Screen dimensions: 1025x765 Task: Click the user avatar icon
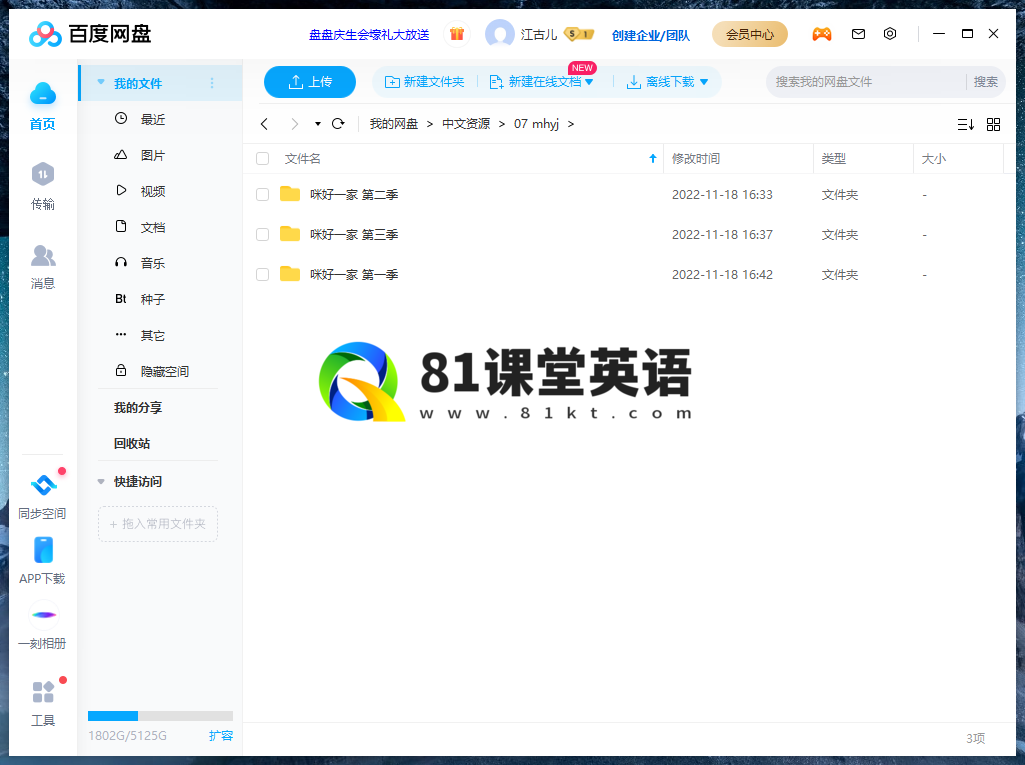point(499,34)
